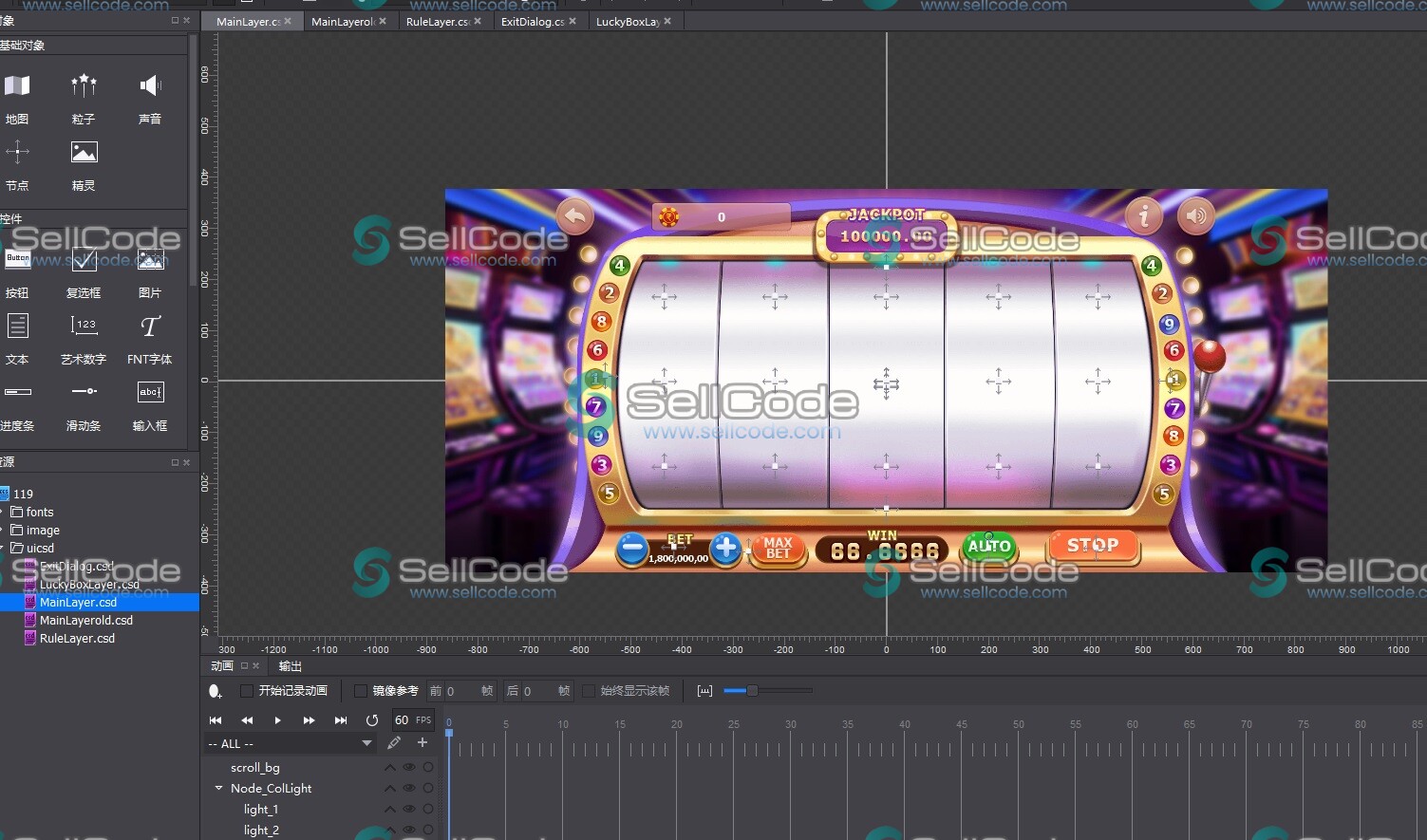Collapse the Node_ColLight tree node

[218, 789]
